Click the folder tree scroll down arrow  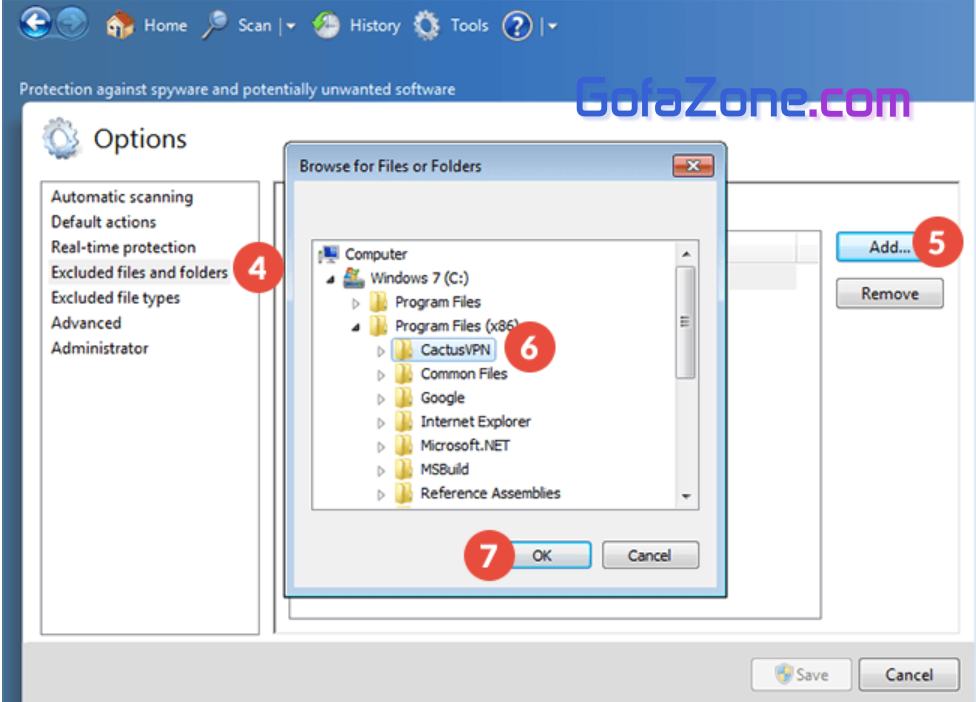click(686, 497)
